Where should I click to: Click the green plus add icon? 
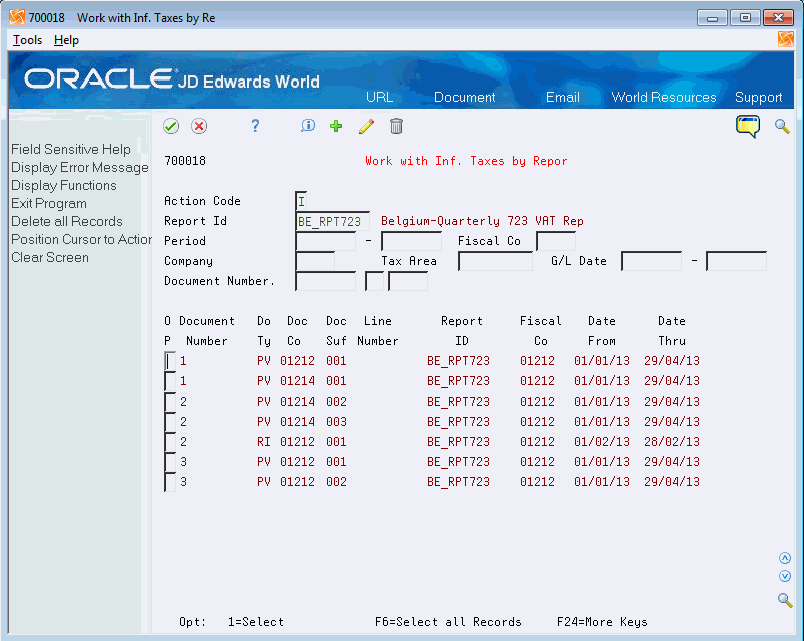[x=336, y=126]
